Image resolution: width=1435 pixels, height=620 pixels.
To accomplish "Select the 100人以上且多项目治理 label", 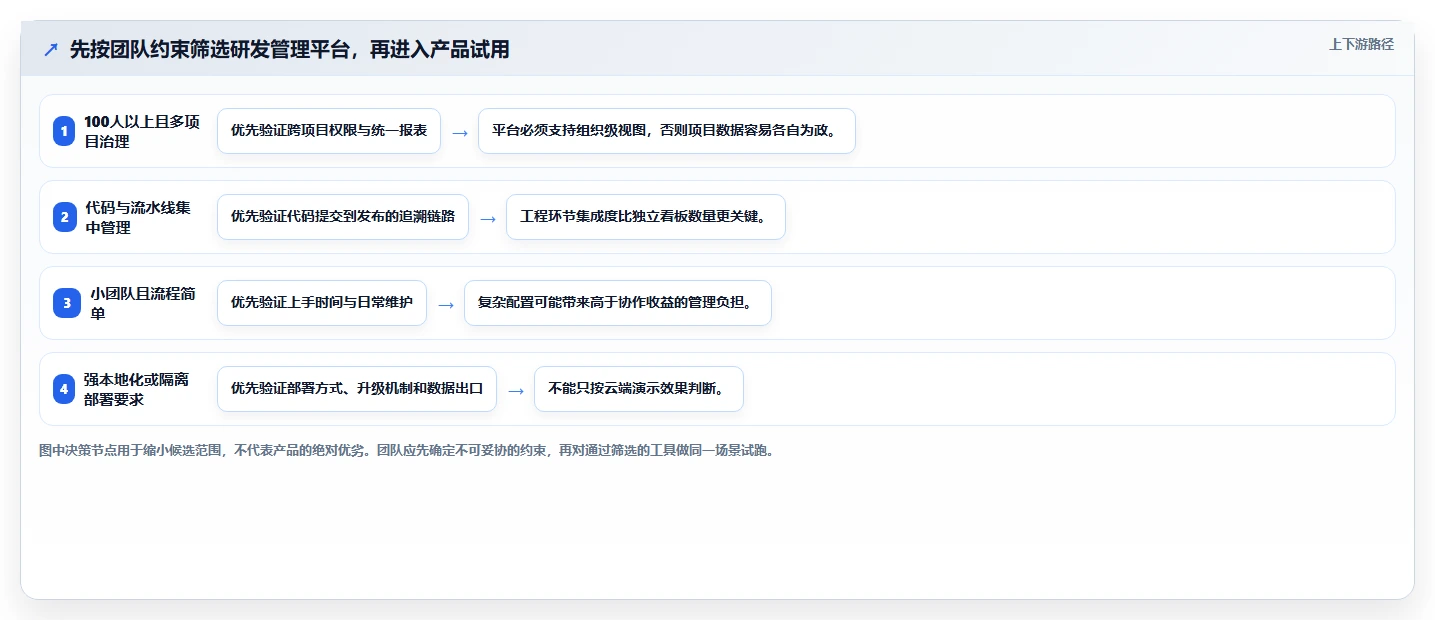I will tap(143, 131).
